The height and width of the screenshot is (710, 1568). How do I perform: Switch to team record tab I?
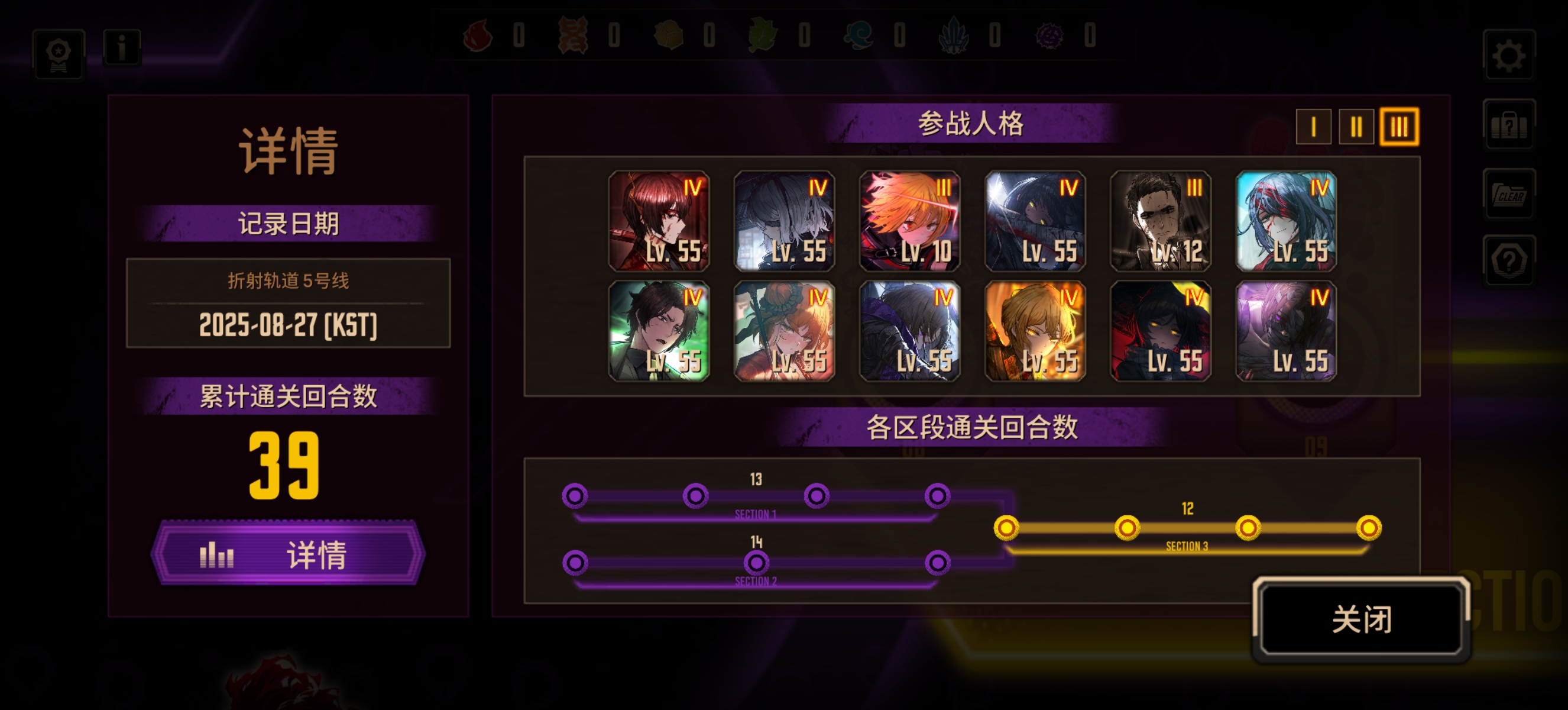pyautogui.click(x=1313, y=127)
